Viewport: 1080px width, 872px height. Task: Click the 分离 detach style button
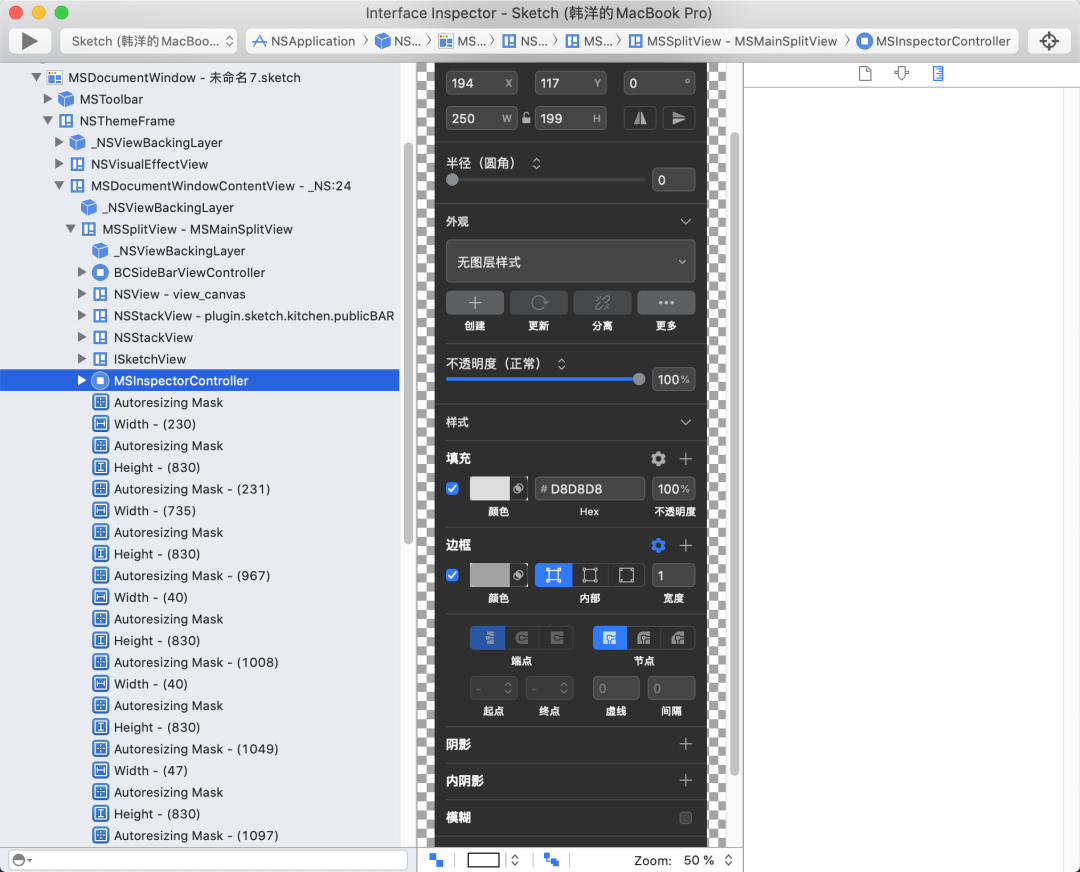(602, 302)
